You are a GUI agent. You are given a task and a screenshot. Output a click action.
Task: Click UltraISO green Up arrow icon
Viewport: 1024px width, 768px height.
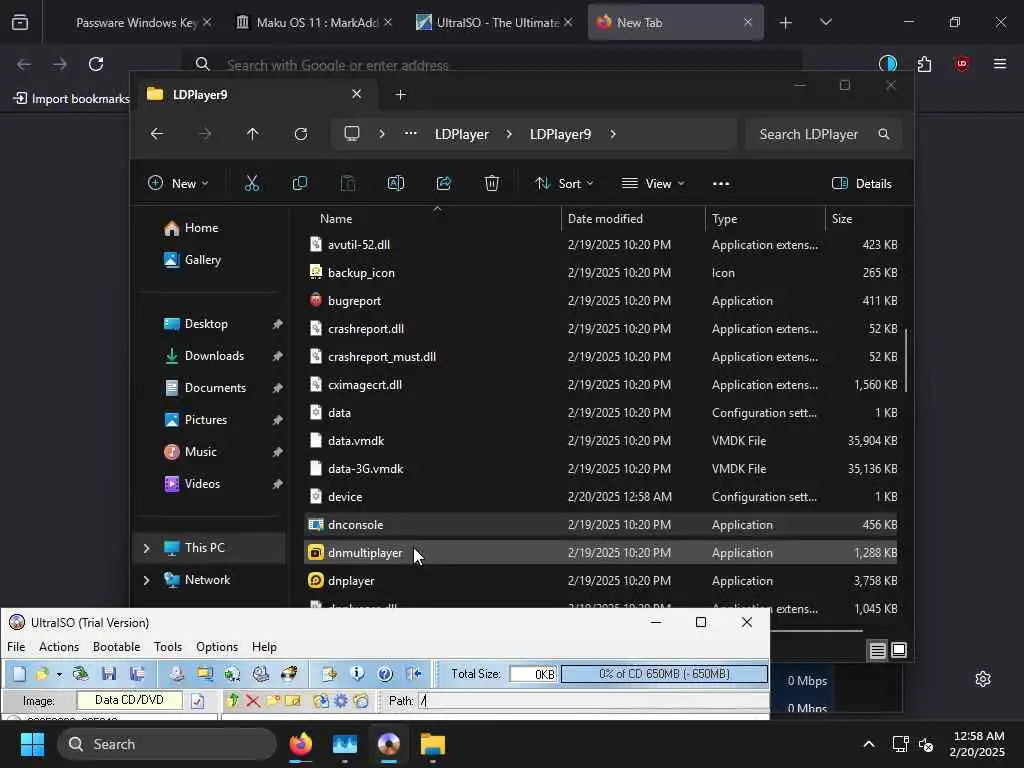[x=233, y=701]
